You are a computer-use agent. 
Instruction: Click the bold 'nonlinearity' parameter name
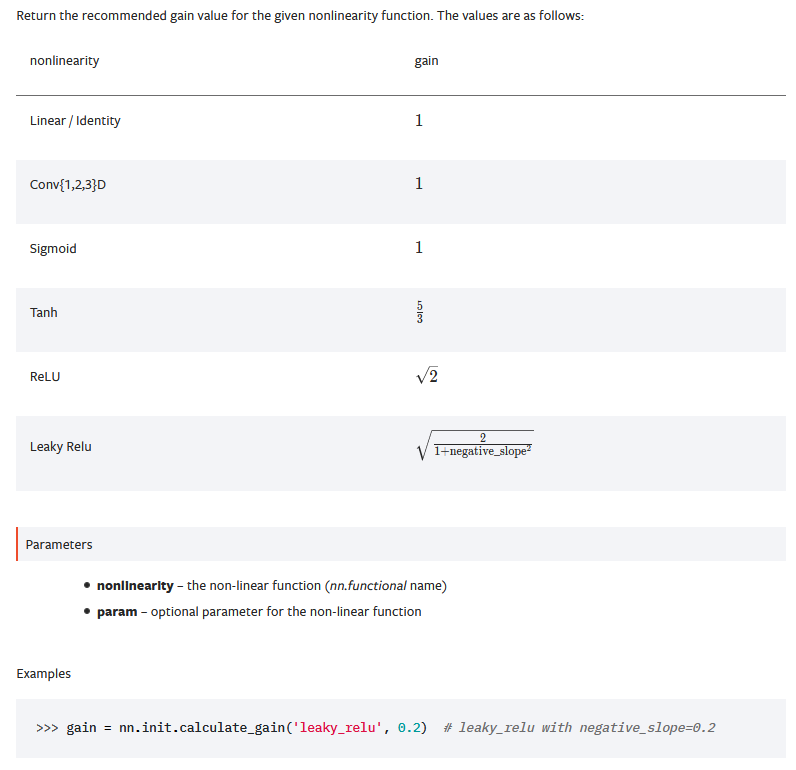point(135,586)
